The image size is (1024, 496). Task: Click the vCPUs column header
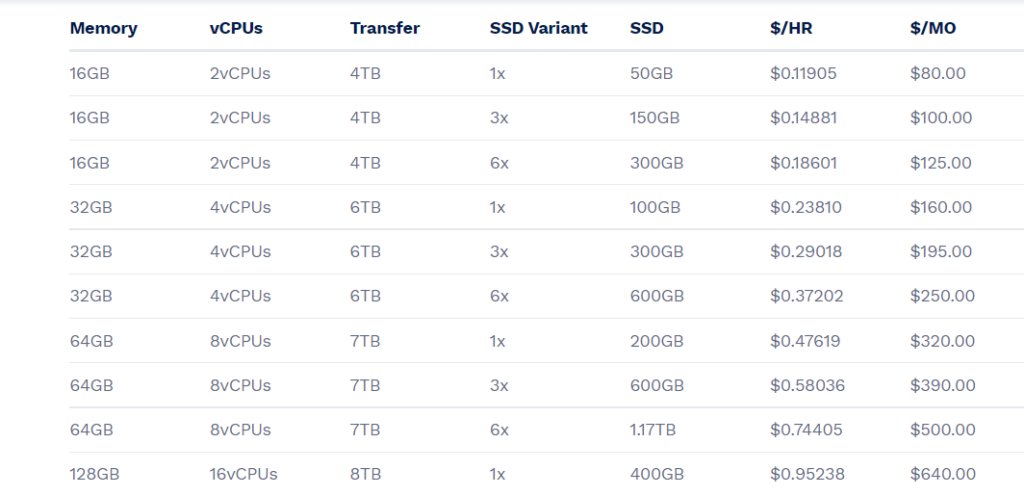pos(236,29)
